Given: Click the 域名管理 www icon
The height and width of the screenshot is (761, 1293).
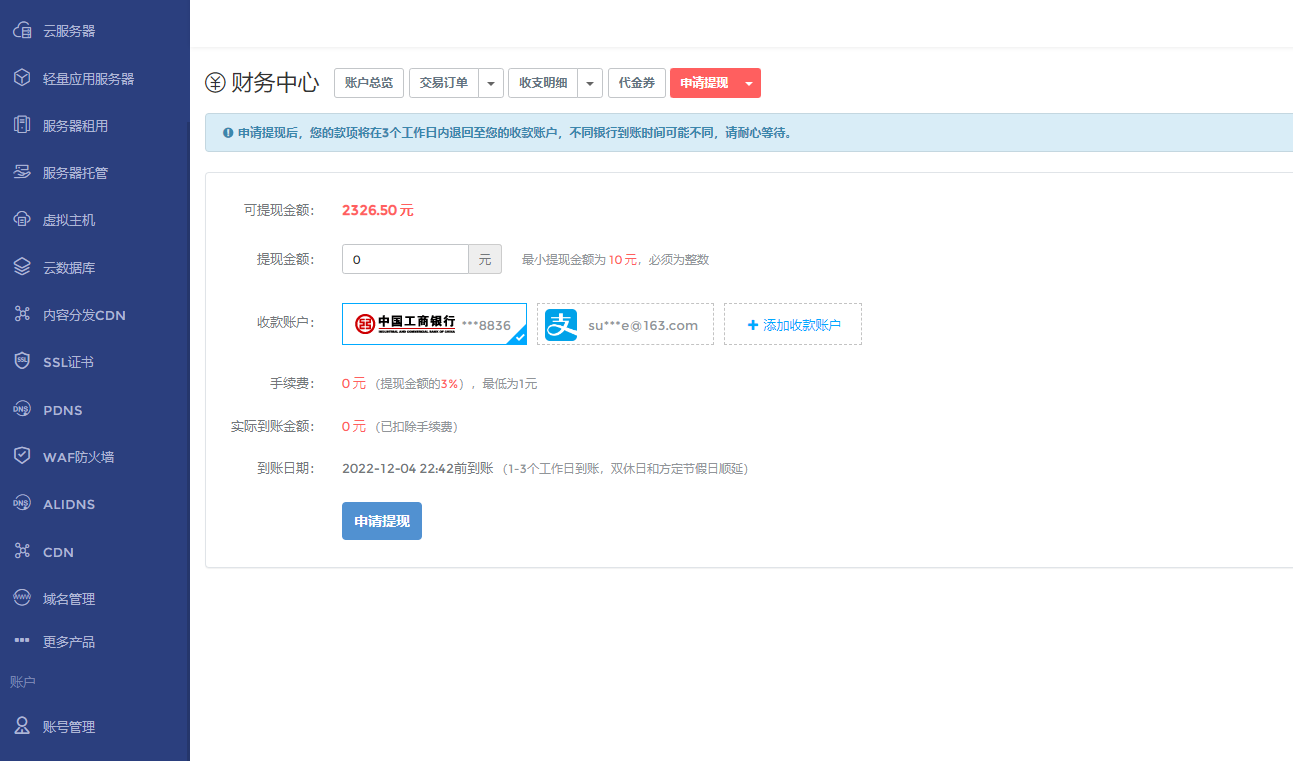Looking at the screenshot, I should click(21, 598).
